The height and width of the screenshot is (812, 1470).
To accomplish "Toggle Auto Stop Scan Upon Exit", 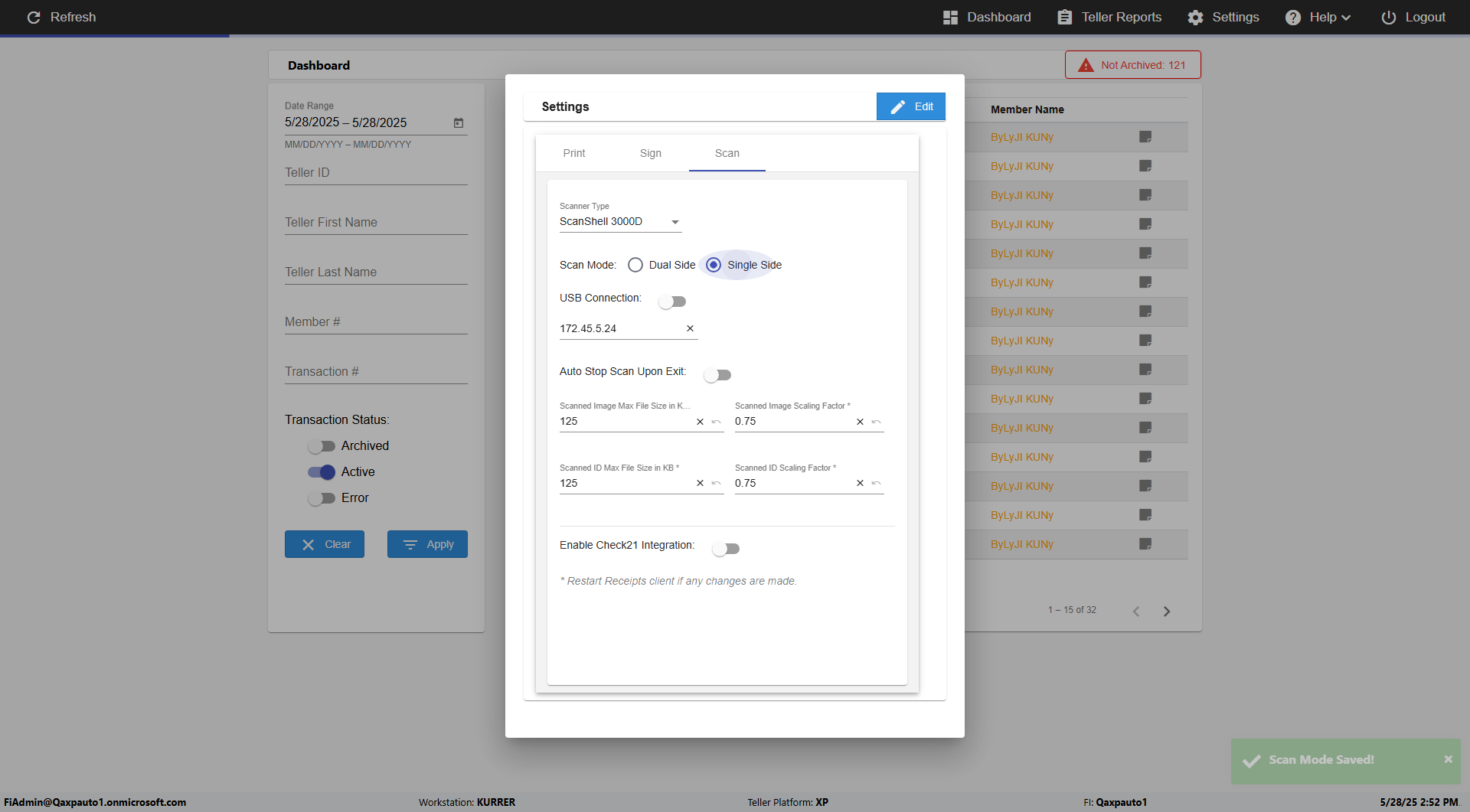I will [717, 375].
